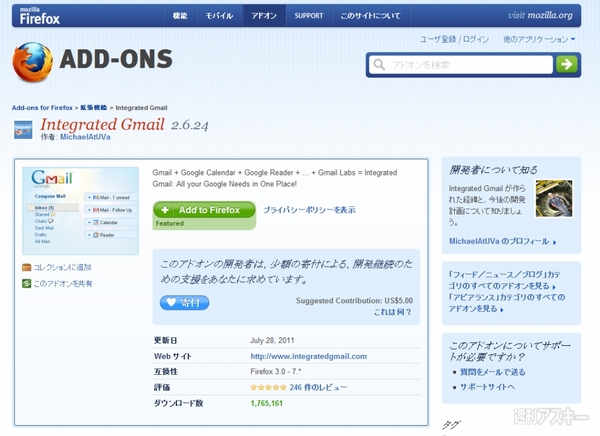Click the Suggested Contribution: US$5.00 text

point(354,301)
